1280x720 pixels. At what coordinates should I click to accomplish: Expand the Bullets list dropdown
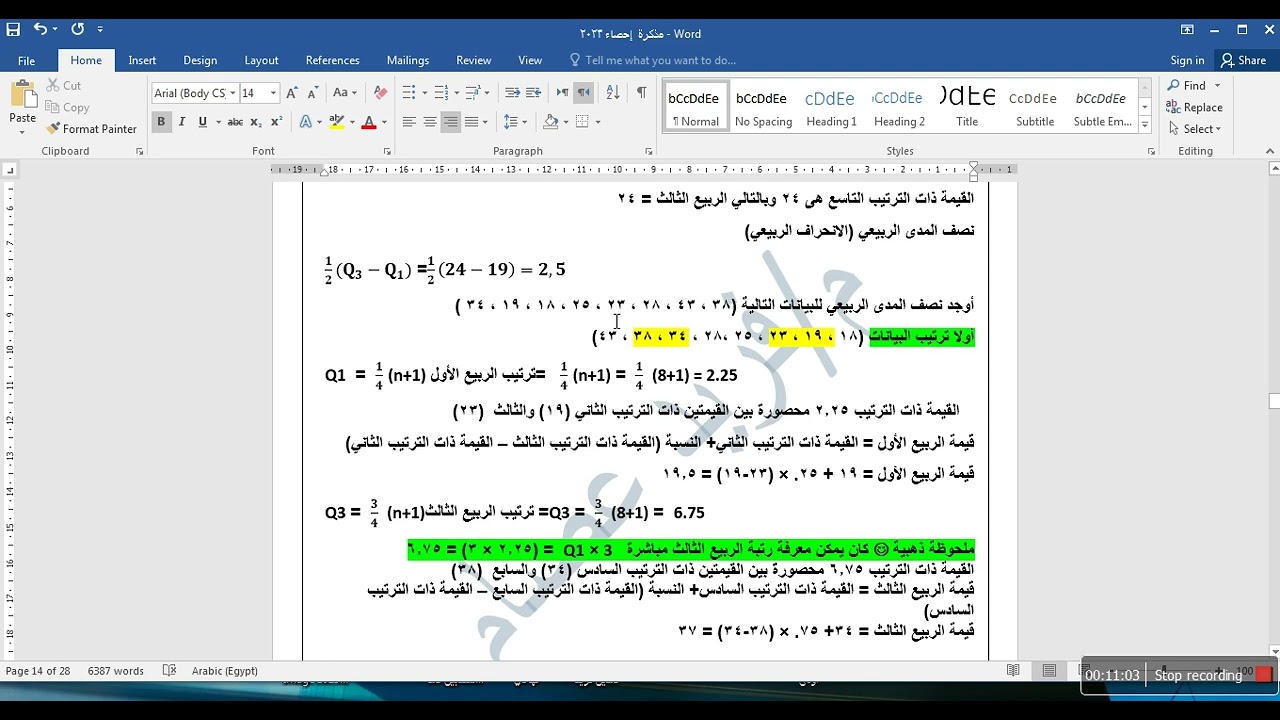coord(425,93)
